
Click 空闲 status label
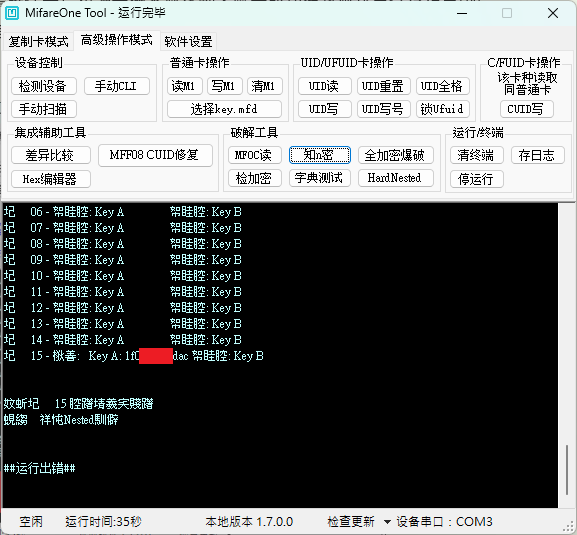coord(31,521)
